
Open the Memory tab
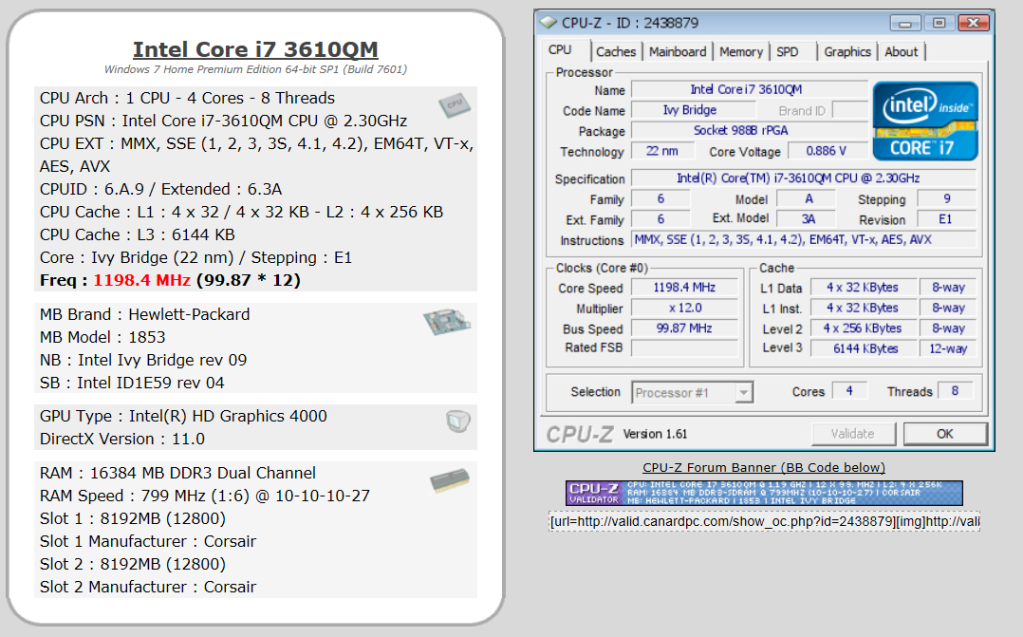(x=741, y=52)
